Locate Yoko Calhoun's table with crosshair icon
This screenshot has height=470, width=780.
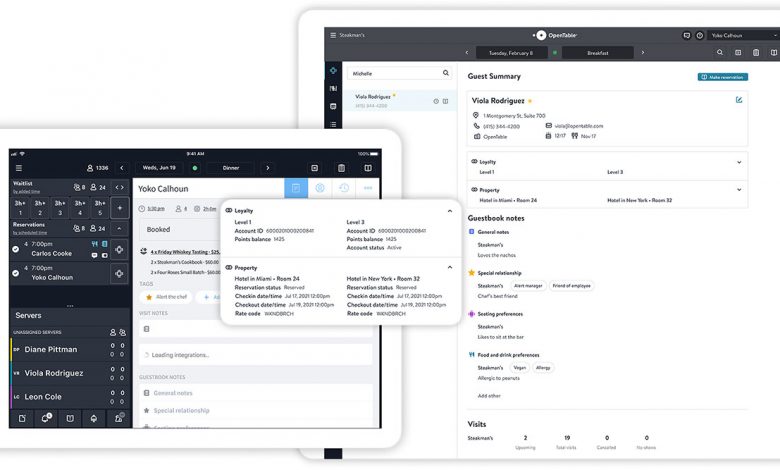119,274
